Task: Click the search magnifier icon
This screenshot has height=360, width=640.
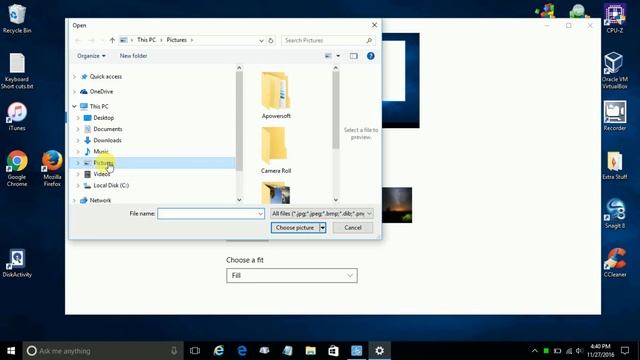Action: click(369, 40)
